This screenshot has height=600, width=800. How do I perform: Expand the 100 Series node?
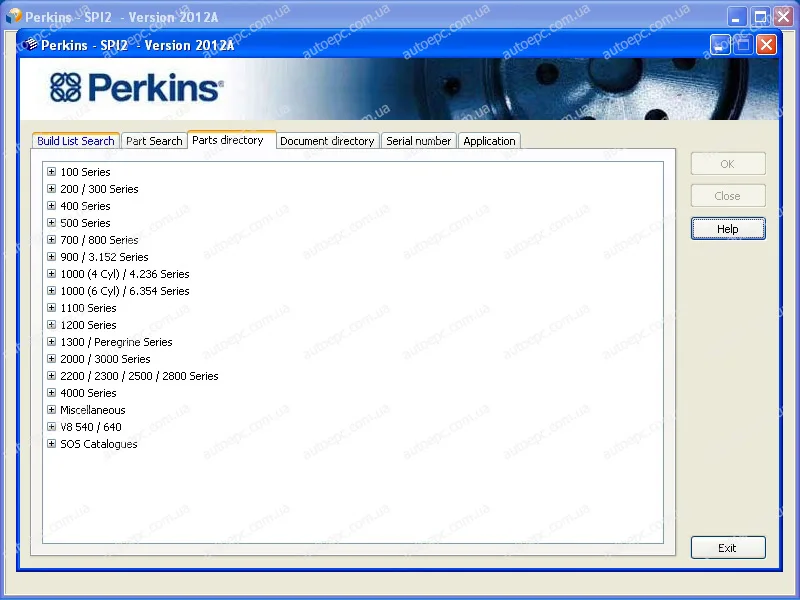(x=52, y=171)
